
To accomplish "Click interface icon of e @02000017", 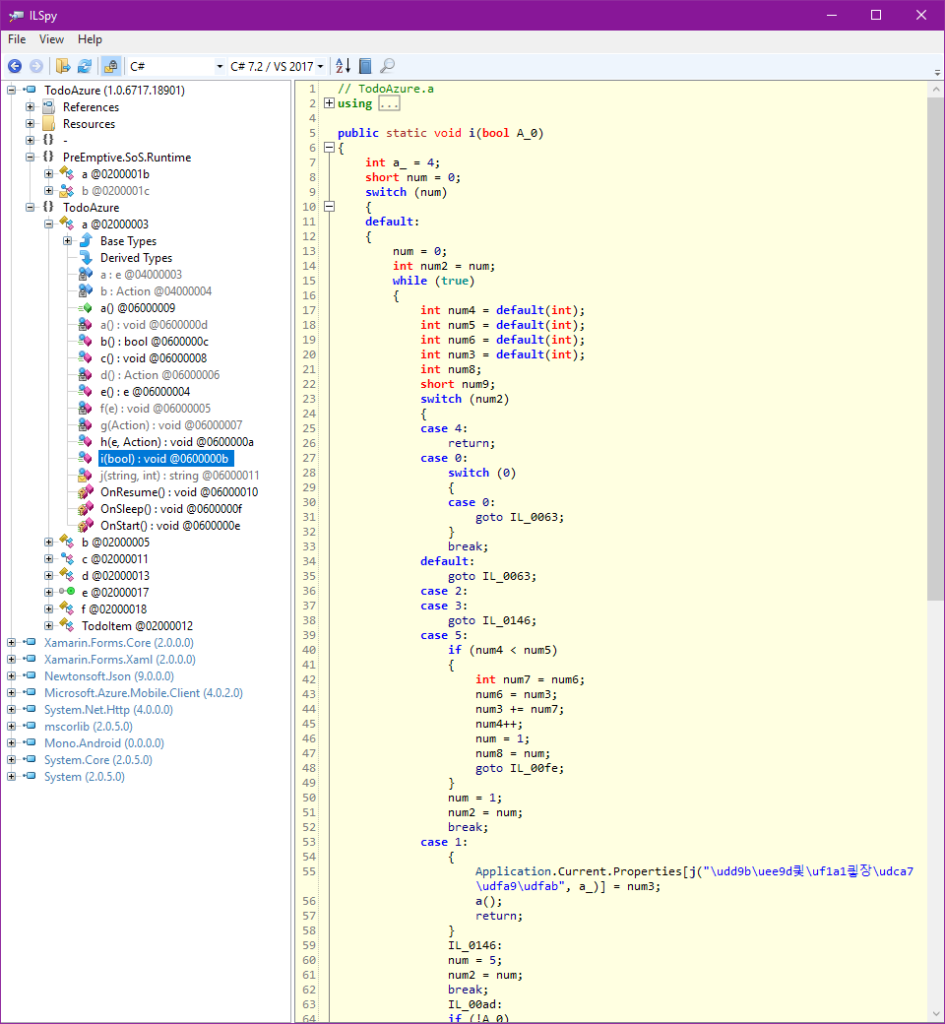I will point(67,592).
